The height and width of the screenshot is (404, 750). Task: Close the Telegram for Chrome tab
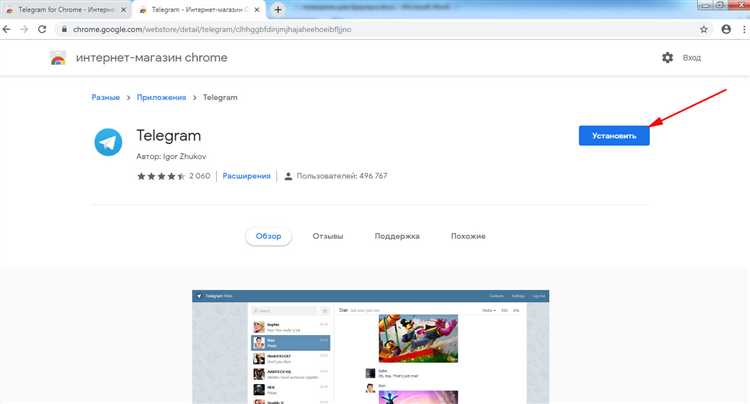click(x=123, y=10)
